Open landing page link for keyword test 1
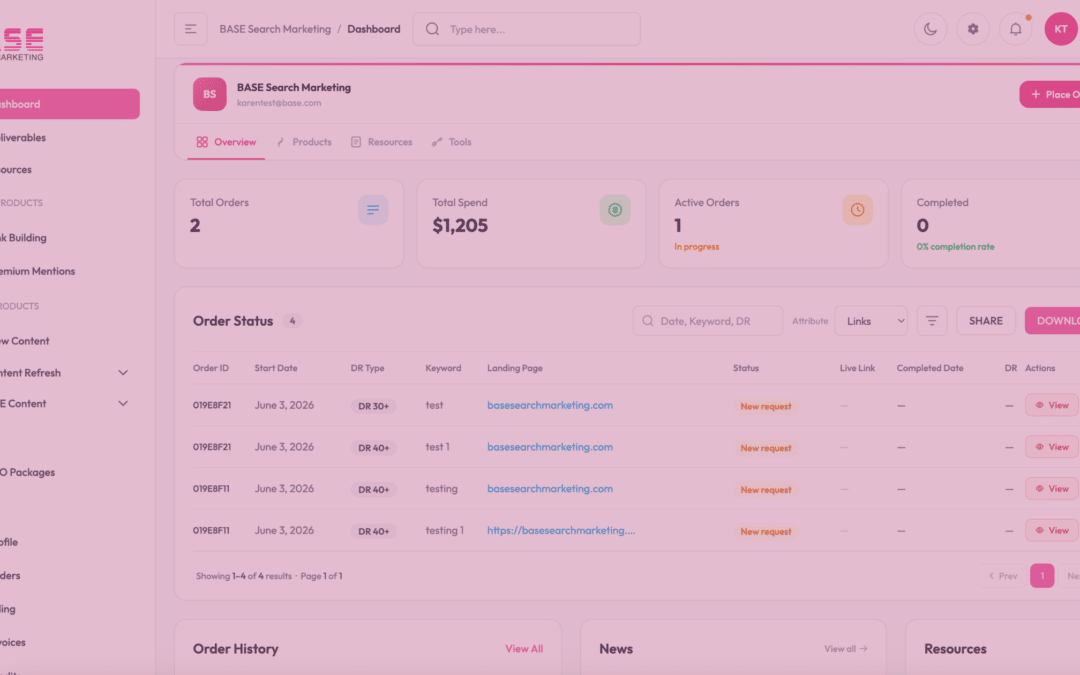The width and height of the screenshot is (1080, 675). coord(550,447)
